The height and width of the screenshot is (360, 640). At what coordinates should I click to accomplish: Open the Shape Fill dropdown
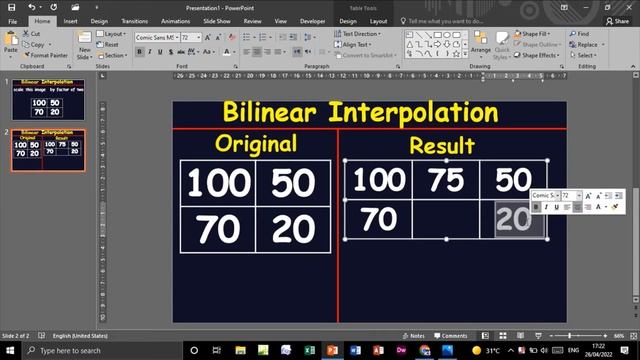pos(532,33)
